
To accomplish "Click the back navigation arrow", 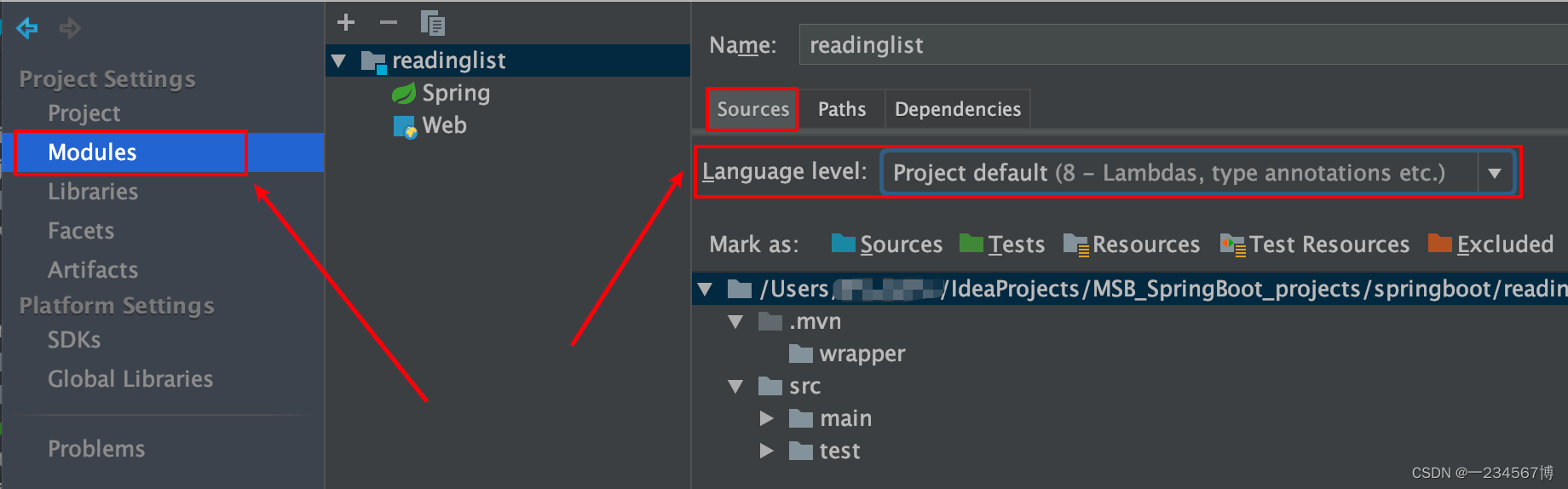I will (27, 28).
